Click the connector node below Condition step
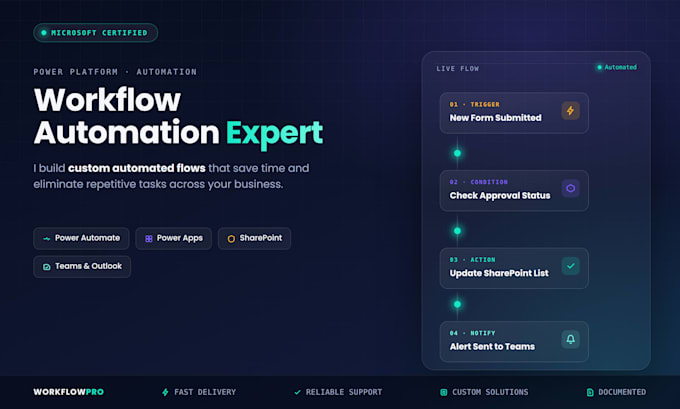The width and height of the screenshot is (680, 409). coord(457,231)
